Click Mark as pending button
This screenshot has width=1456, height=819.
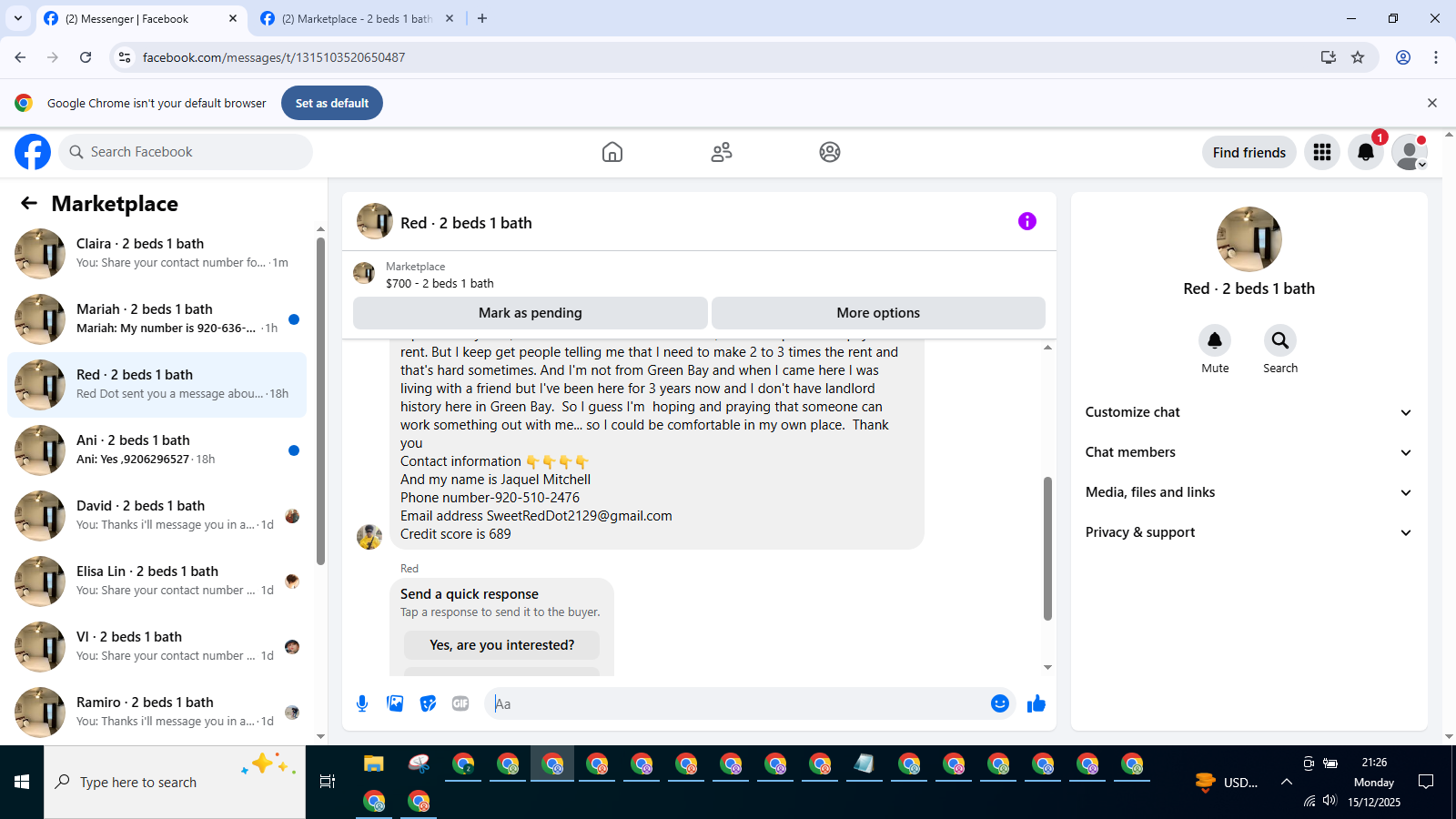(531, 313)
